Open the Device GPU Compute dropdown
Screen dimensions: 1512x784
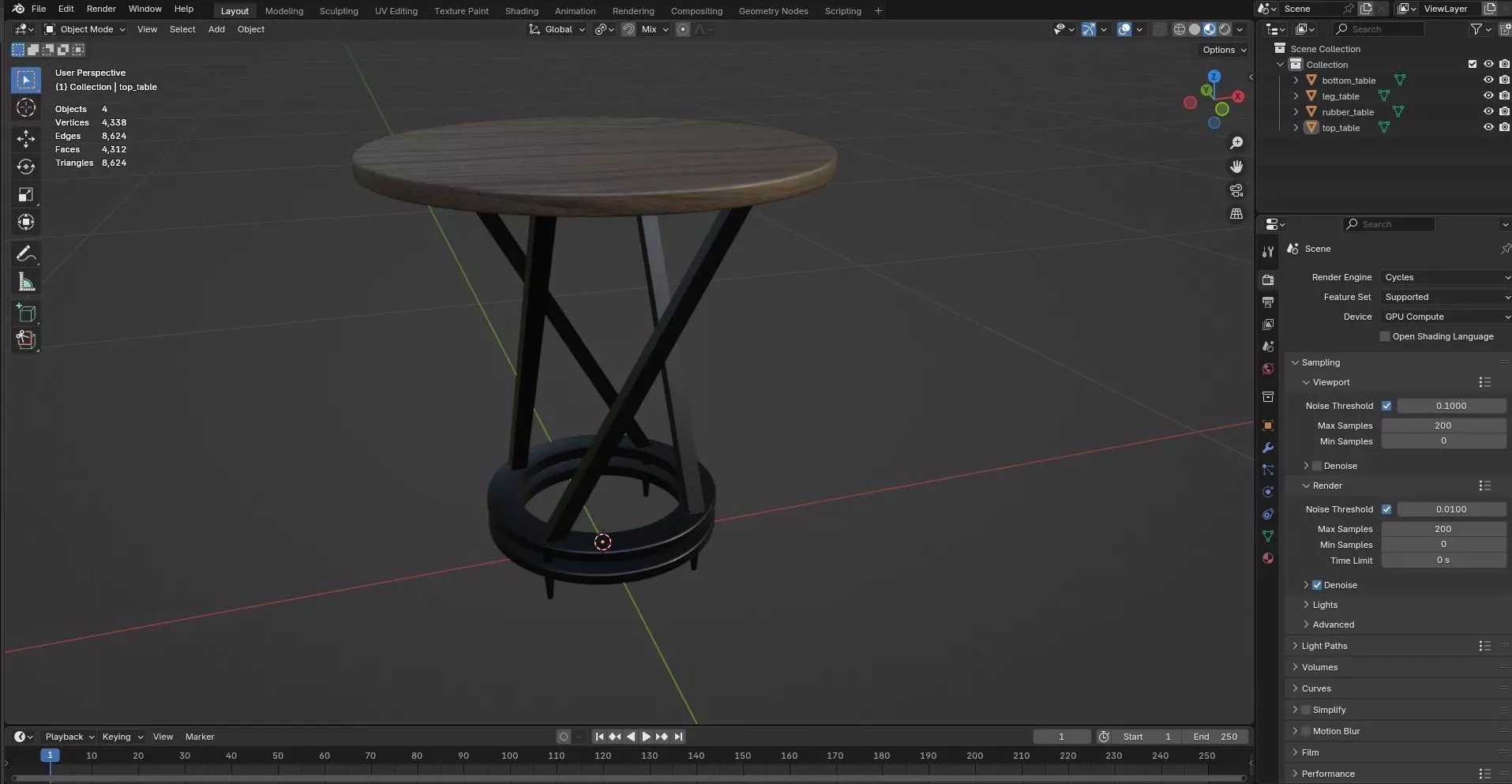[1446, 317]
